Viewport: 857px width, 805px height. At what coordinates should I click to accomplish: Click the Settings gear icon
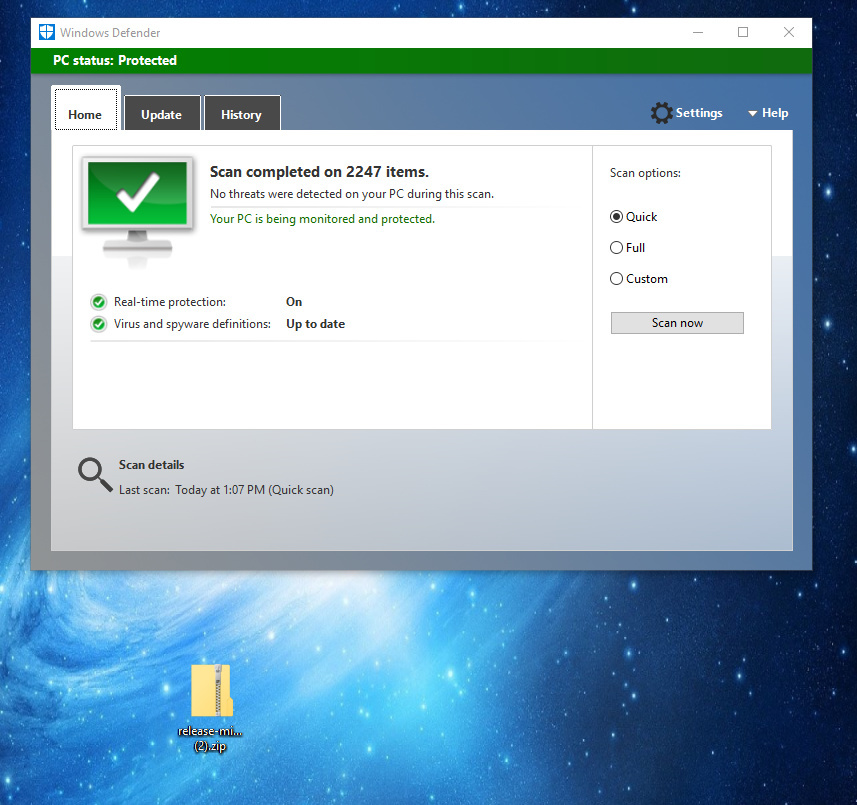click(661, 113)
